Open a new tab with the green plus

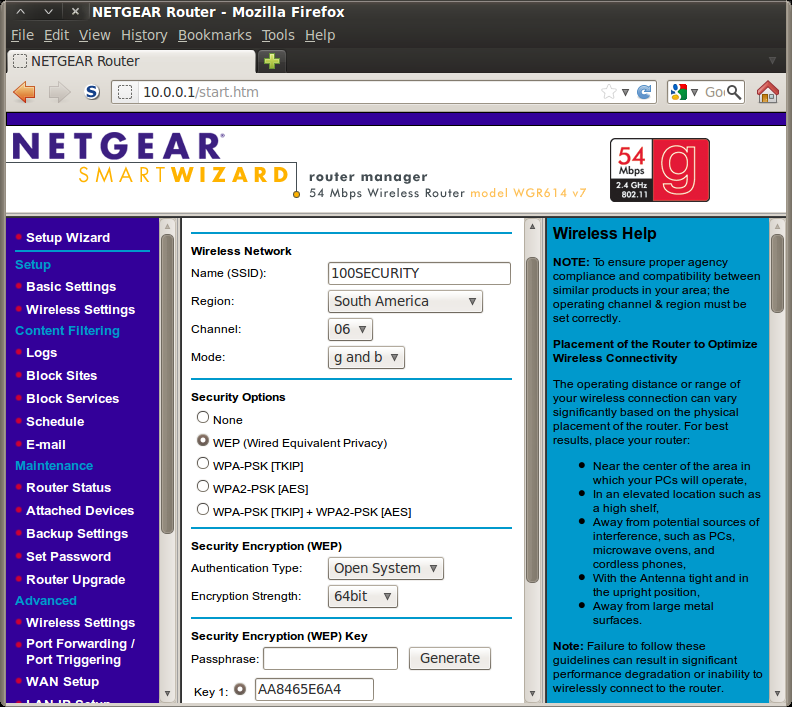click(x=272, y=61)
